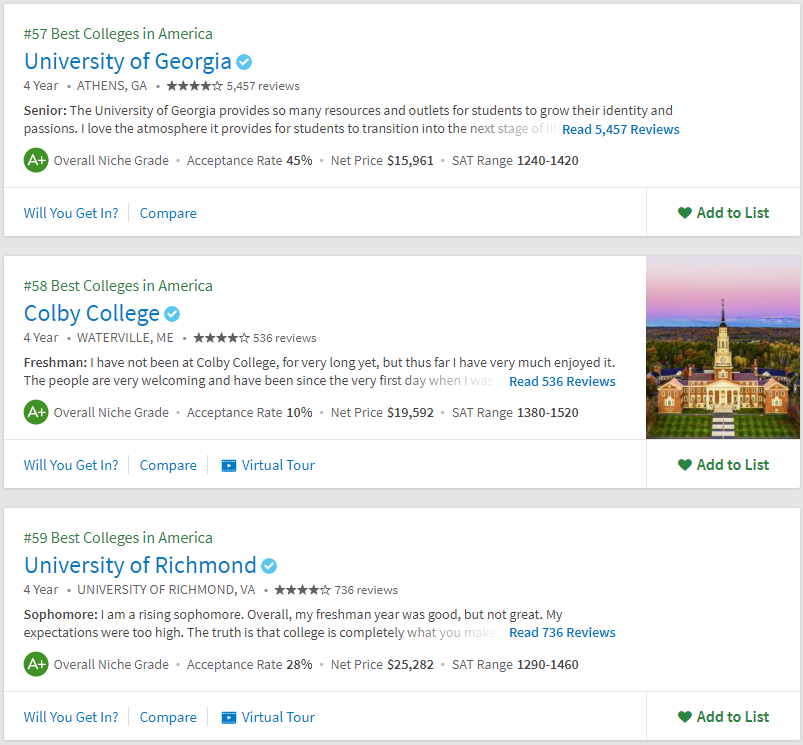
Task: Click star rating for University of Georgia
Action: click(x=195, y=86)
